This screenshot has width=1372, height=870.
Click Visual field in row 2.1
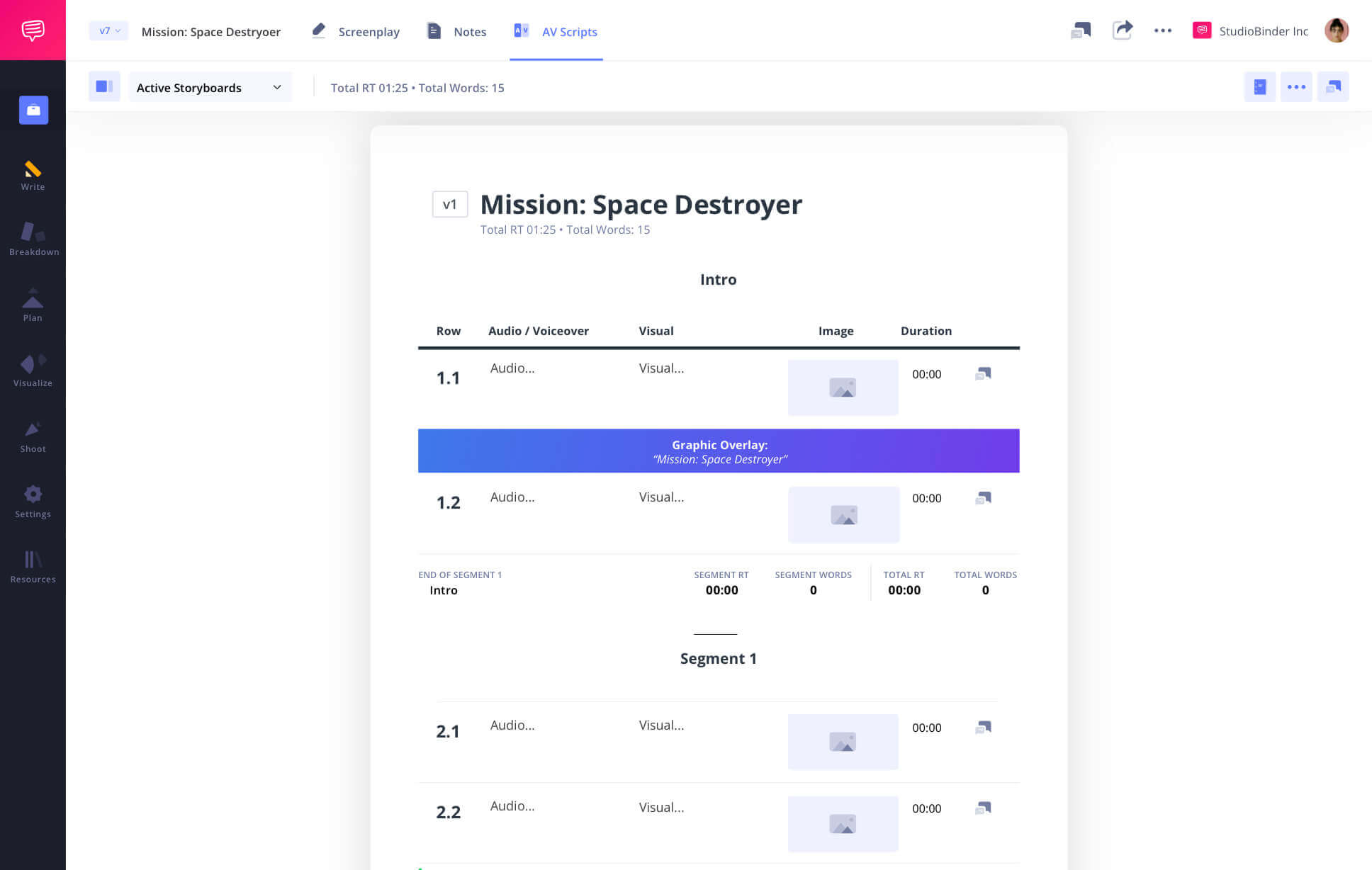[661, 725]
